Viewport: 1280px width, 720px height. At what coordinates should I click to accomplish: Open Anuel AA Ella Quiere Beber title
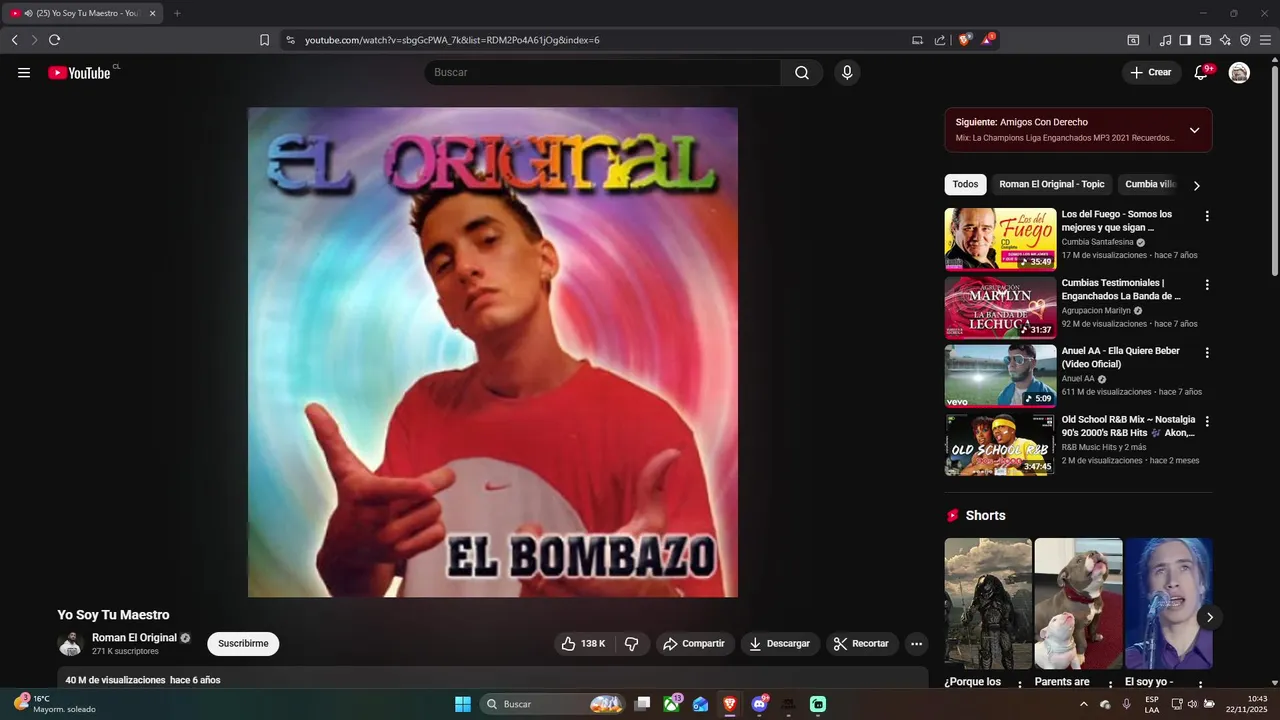(1120, 357)
